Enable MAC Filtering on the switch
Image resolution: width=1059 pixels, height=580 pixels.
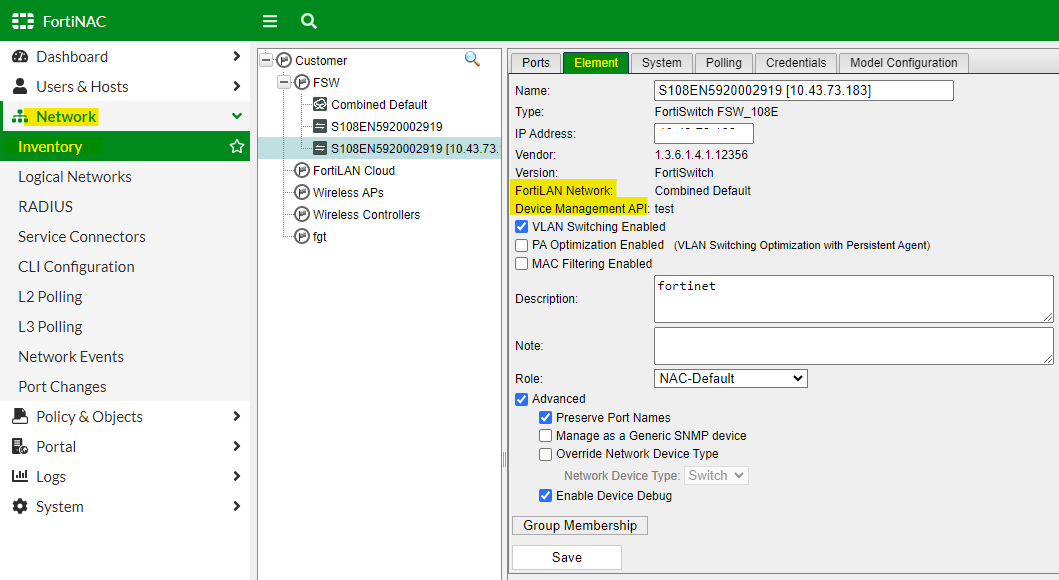521,263
